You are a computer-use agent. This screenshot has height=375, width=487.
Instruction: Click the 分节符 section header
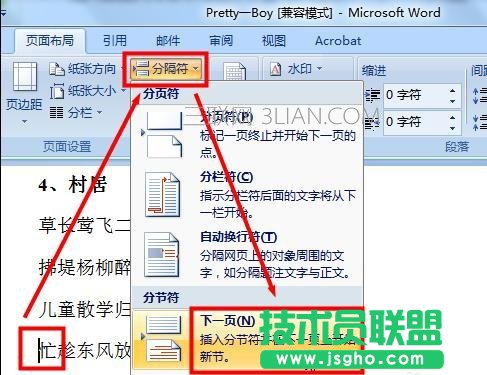click(161, 297)
